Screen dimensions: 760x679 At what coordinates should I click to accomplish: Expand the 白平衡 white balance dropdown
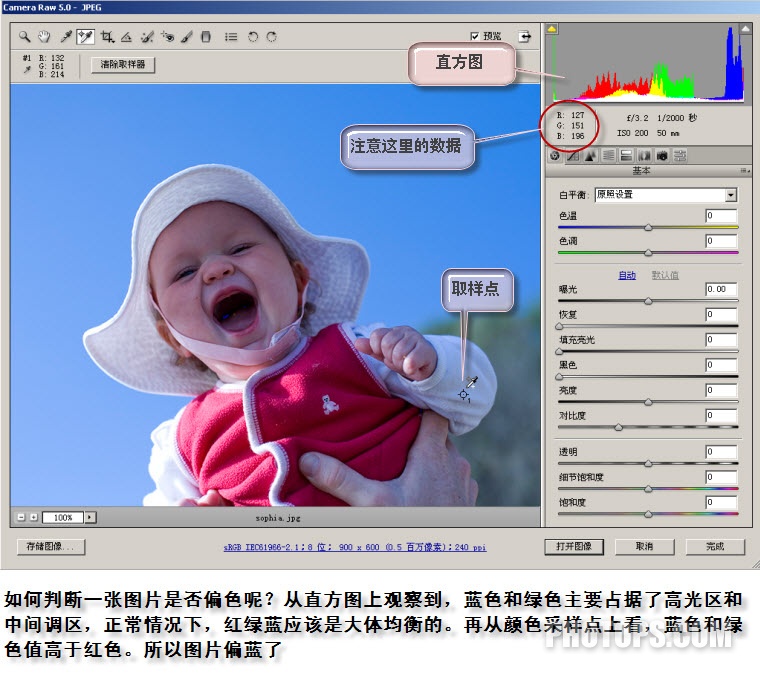point(731,195)
